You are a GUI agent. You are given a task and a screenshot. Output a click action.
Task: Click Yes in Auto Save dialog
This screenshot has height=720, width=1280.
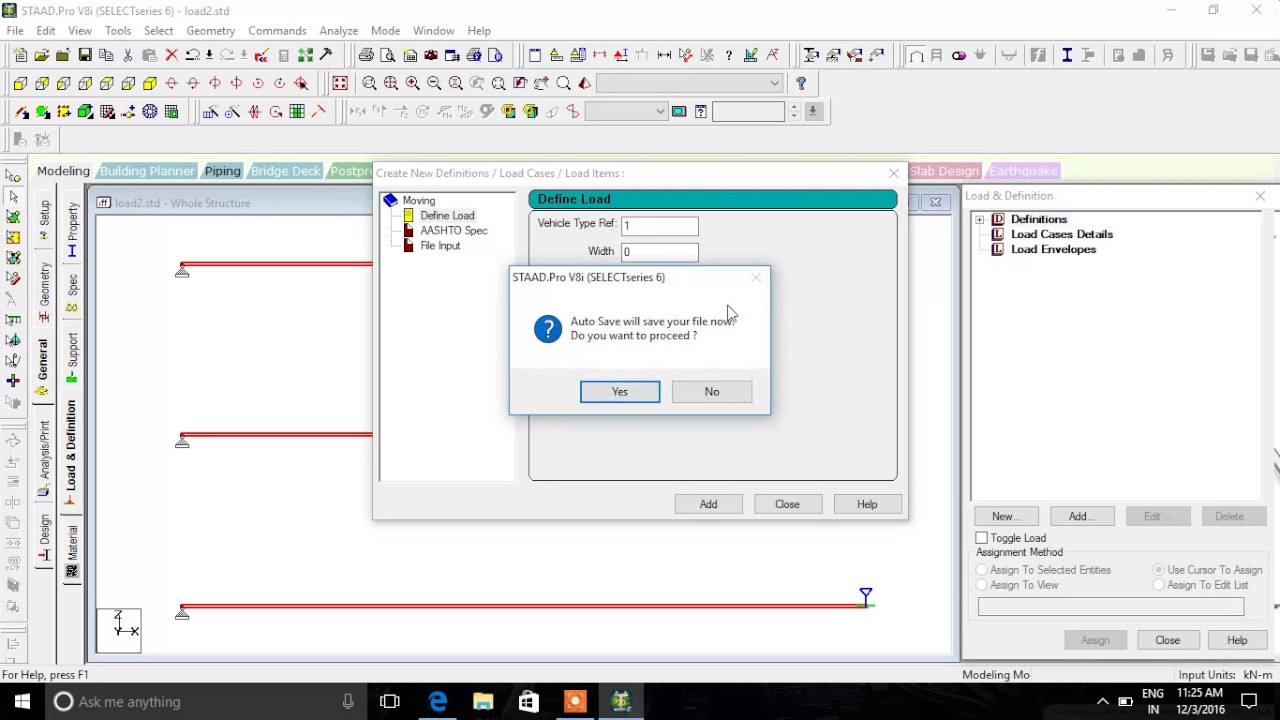pyautogui.click(x=620, y=392)
